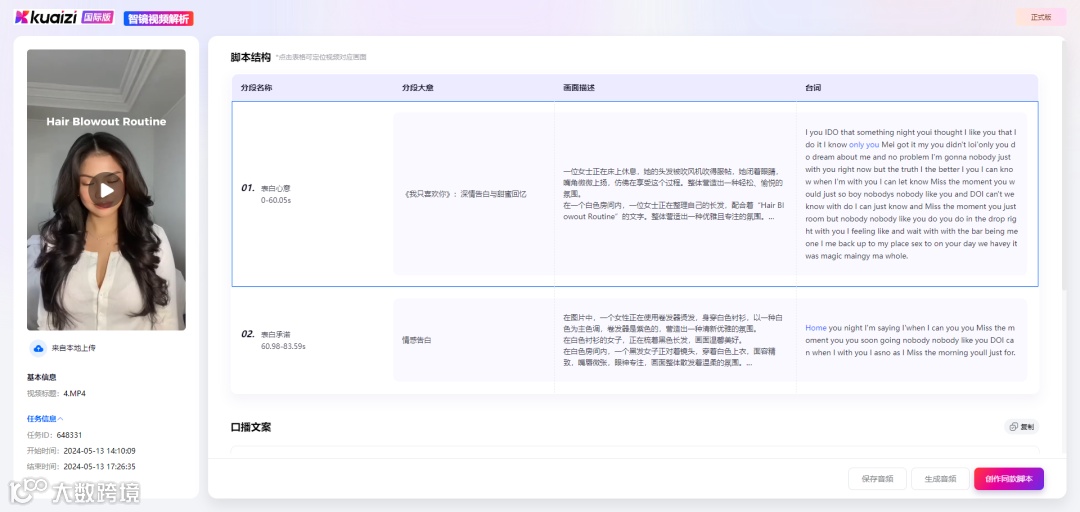Image resolution: width=1080 pixels, height=512 pixels.
Task: Click the highlighted 'Home' word
Action: click(x=816, y=328)
